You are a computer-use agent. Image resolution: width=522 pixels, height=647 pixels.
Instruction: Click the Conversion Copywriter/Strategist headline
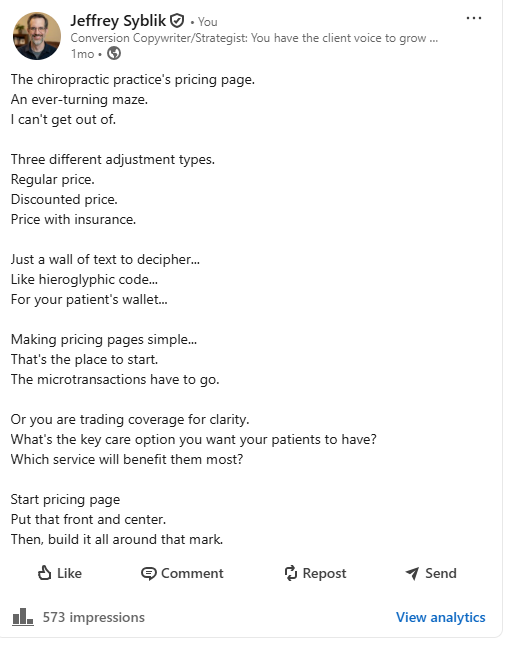(254, 38)
